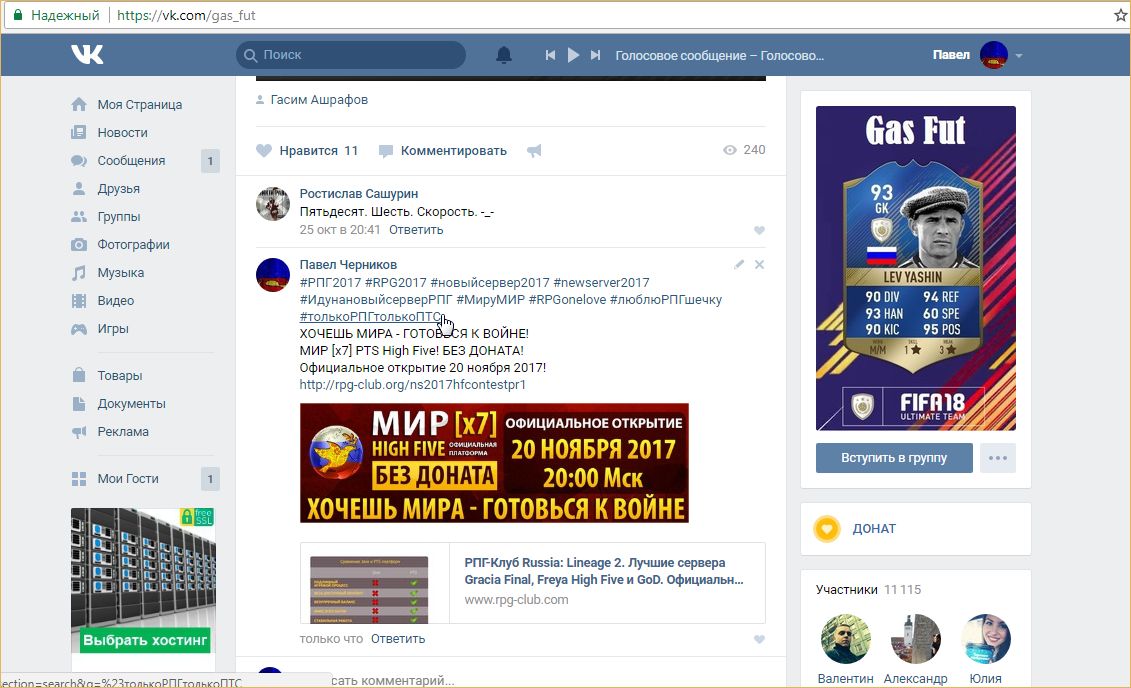This screenshot has width=1131, height=688.
Task: Click hashtag #толькоРПГтолькоПТС
Action: tap(370, 317)
